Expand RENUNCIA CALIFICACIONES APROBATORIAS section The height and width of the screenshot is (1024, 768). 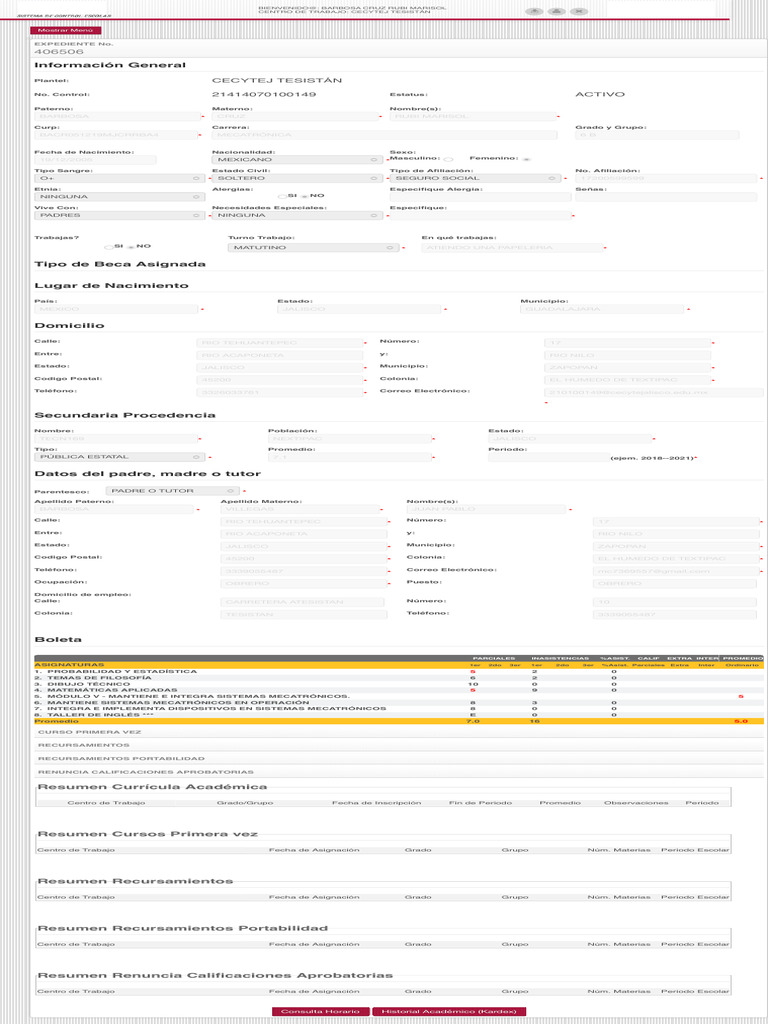click(x=398, y=772)
